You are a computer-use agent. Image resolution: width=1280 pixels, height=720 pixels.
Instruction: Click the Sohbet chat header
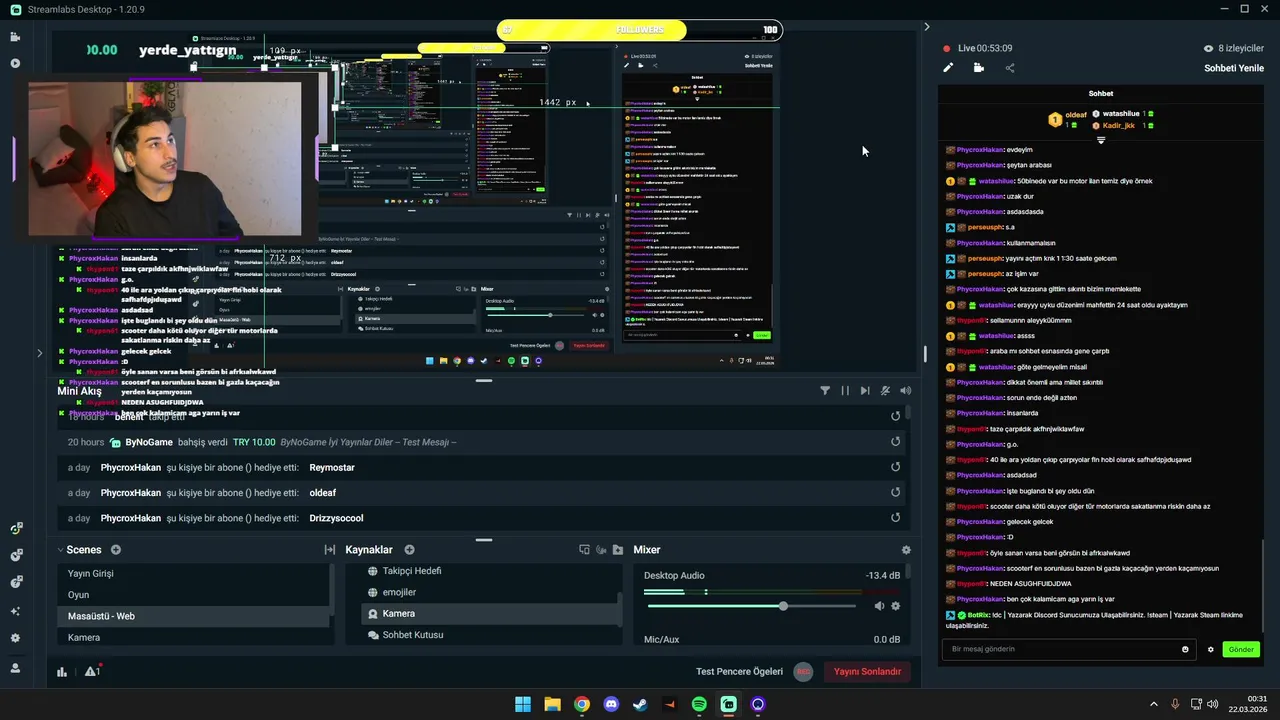1101,93
